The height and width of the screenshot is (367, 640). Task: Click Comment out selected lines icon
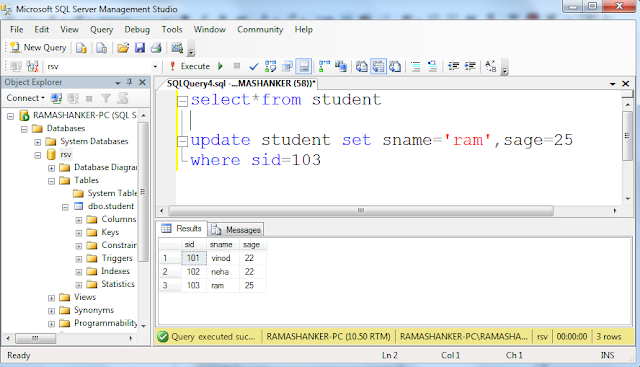[416, 66]
